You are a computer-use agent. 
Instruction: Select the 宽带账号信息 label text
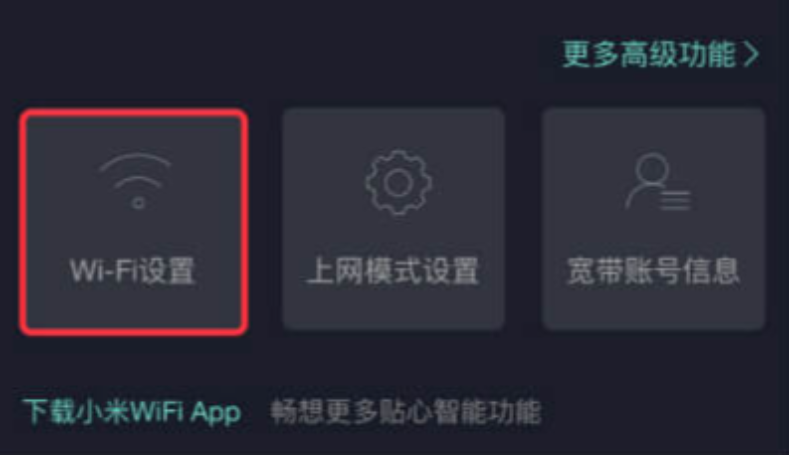[x=653, y=271]
